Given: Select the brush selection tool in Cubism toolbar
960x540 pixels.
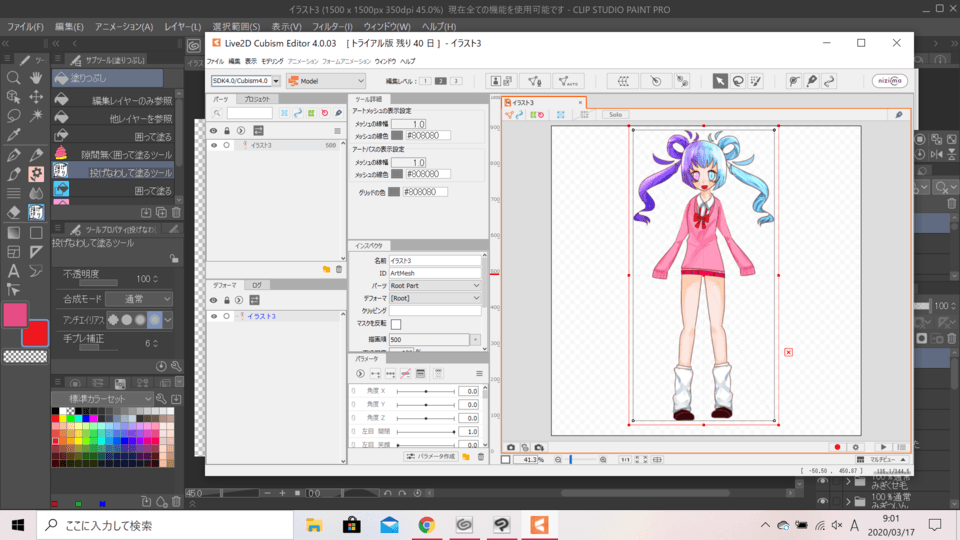Looking at the screenshot, I should coord(756,81).
